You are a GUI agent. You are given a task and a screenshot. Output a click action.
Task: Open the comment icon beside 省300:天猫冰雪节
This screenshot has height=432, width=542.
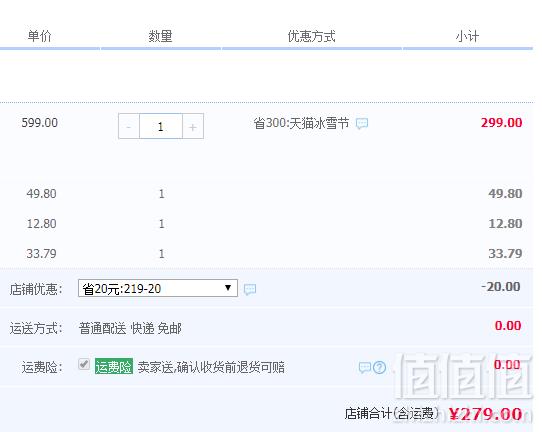pyautogui.click(x=362, y=123)
